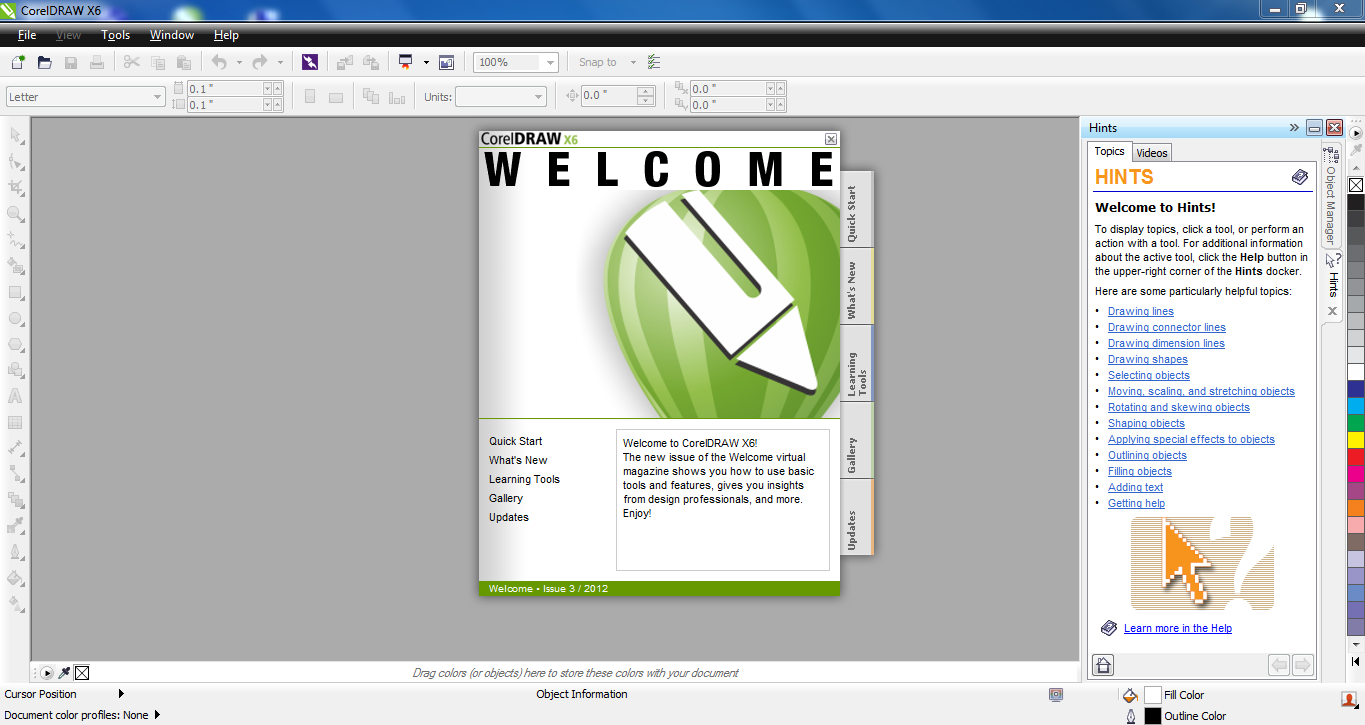
Task: Toggle Portrait page orientation
Action: pyautogui.click(x=310, y=97)
